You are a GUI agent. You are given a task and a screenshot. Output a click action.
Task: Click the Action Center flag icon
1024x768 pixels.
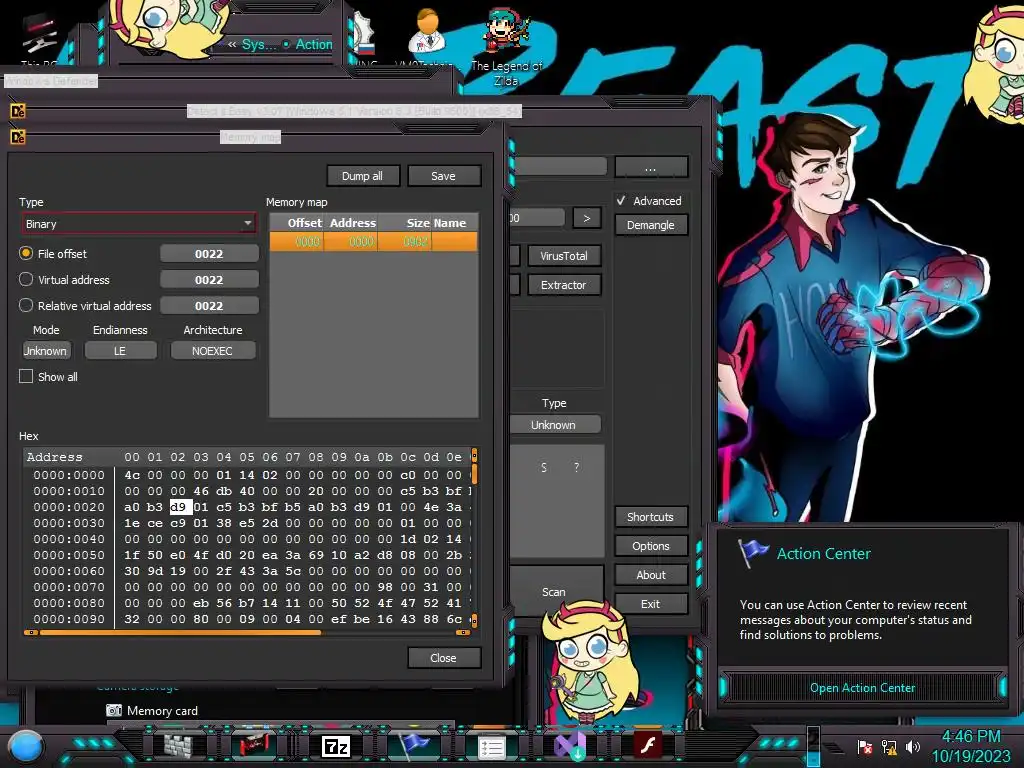pos(753,554)
